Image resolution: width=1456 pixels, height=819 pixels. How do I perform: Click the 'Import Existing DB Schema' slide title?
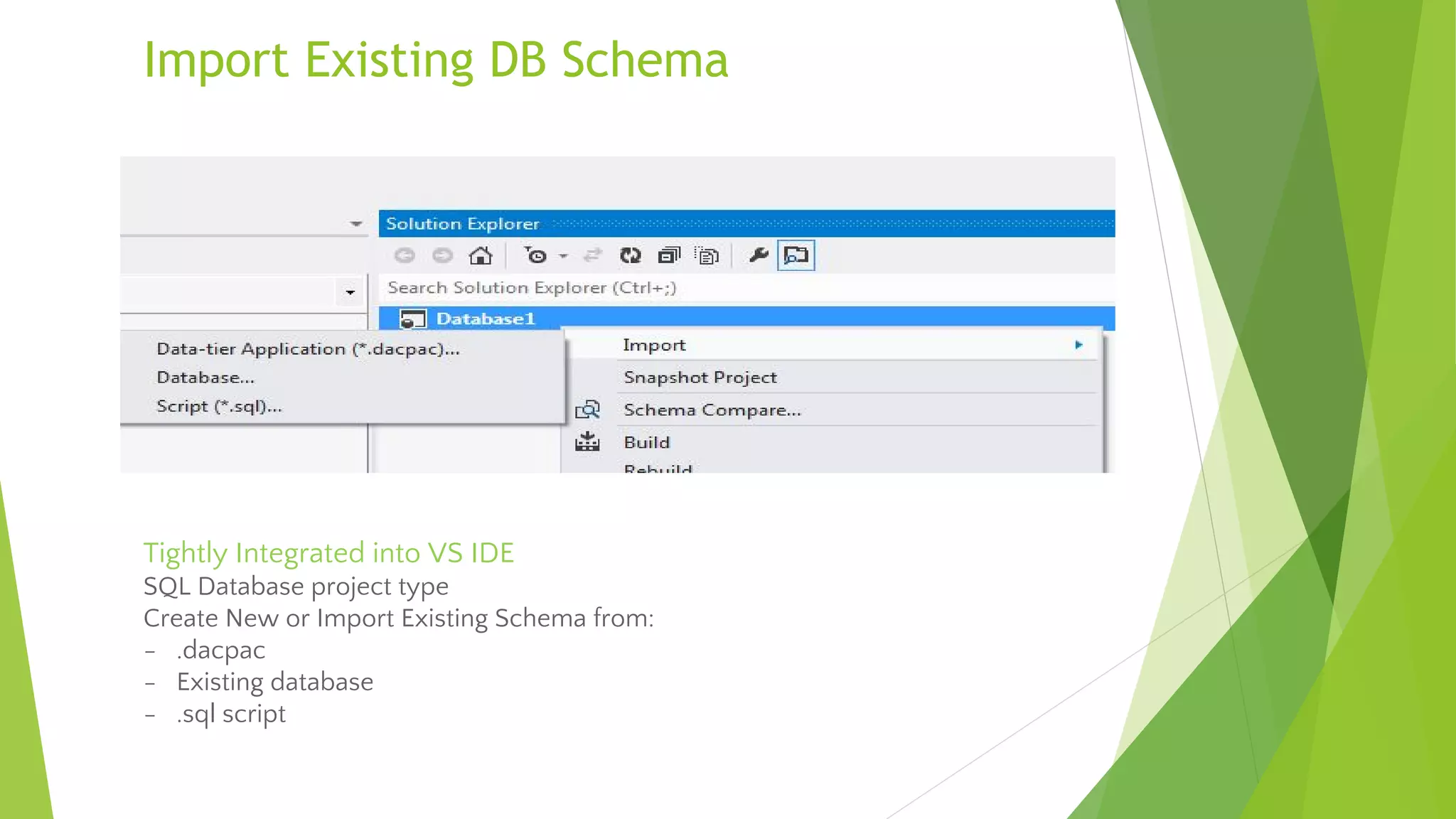pos(436,60)
